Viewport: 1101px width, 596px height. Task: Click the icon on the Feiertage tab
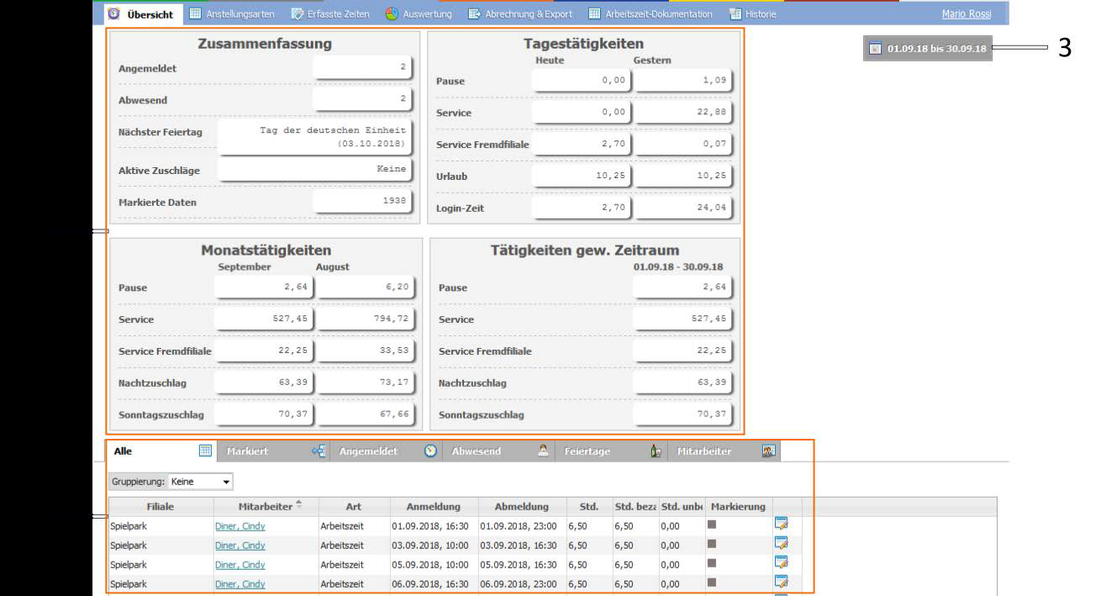(655, 451)
